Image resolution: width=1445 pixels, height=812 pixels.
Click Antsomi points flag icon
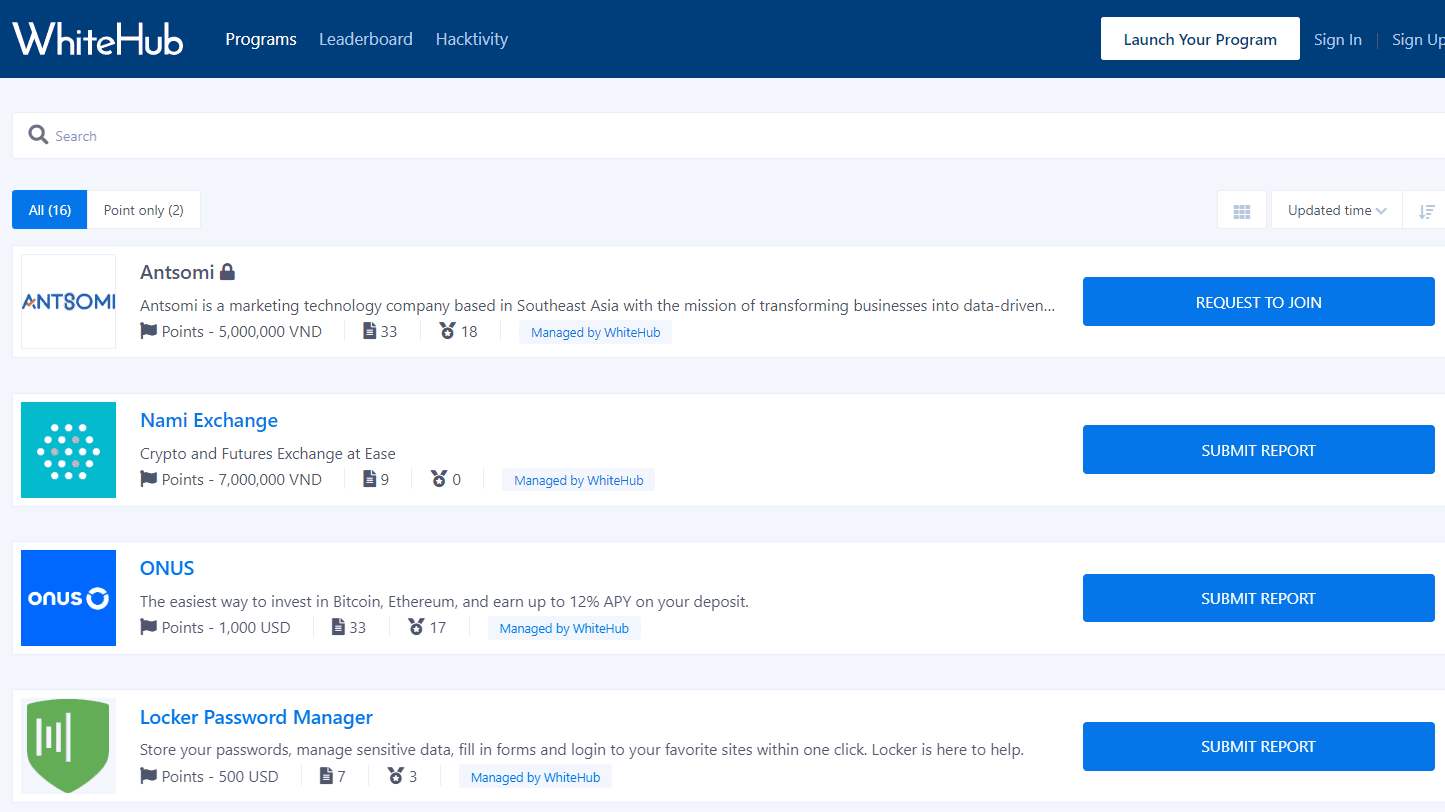[149, 331]
